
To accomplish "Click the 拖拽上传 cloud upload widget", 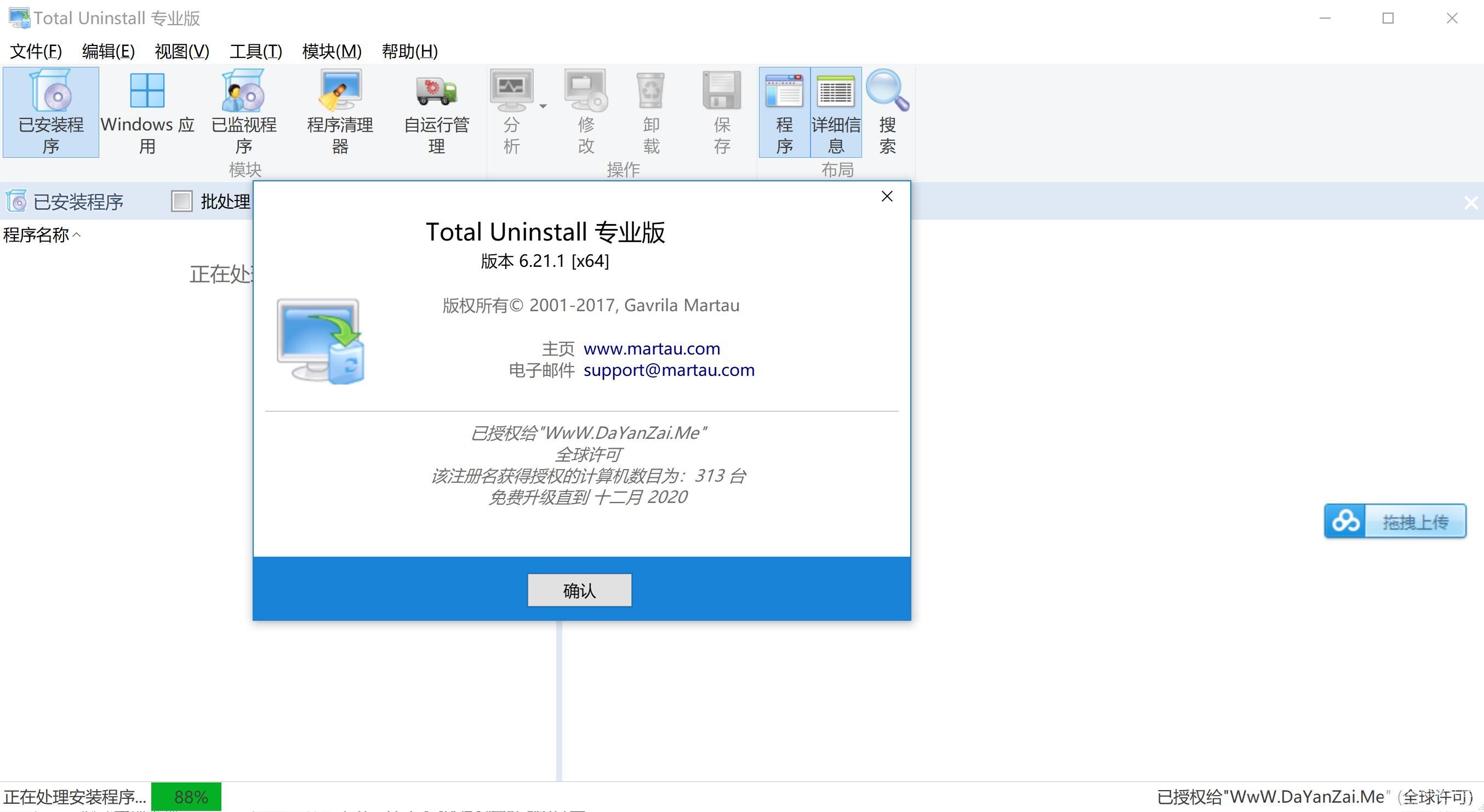I will [x=1395, y=521].
